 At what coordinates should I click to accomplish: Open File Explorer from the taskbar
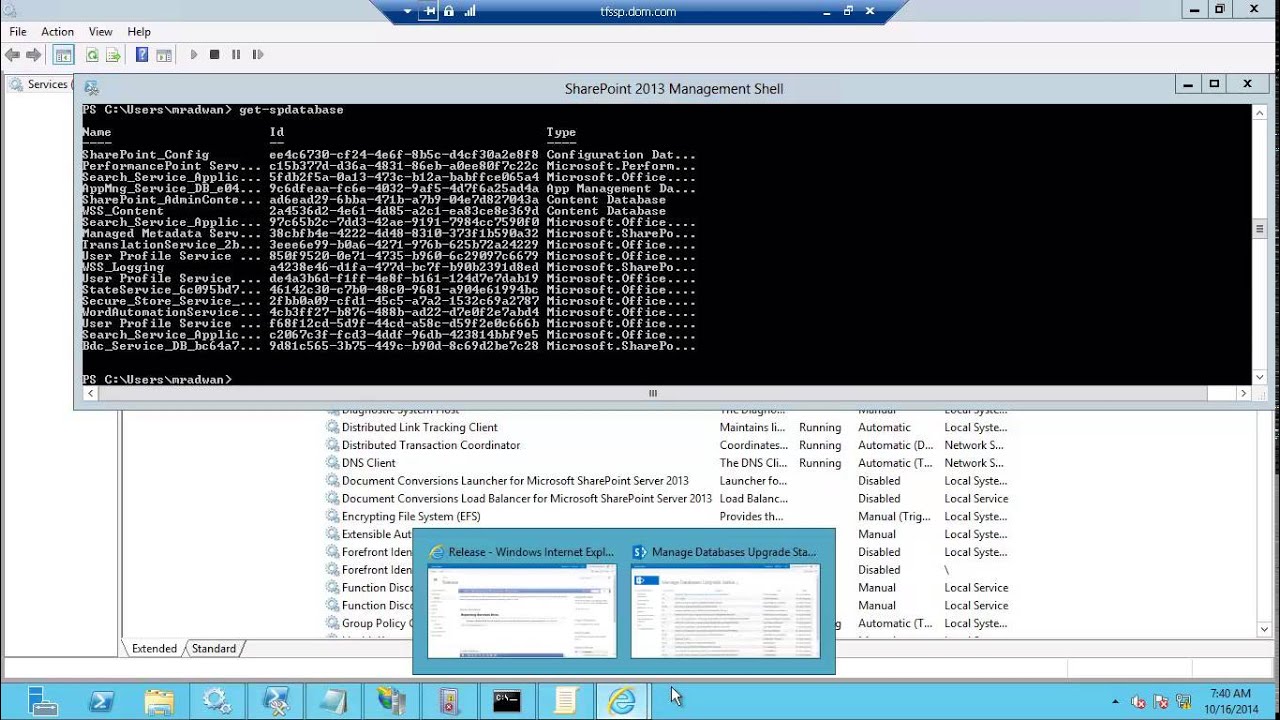[159, 701]
